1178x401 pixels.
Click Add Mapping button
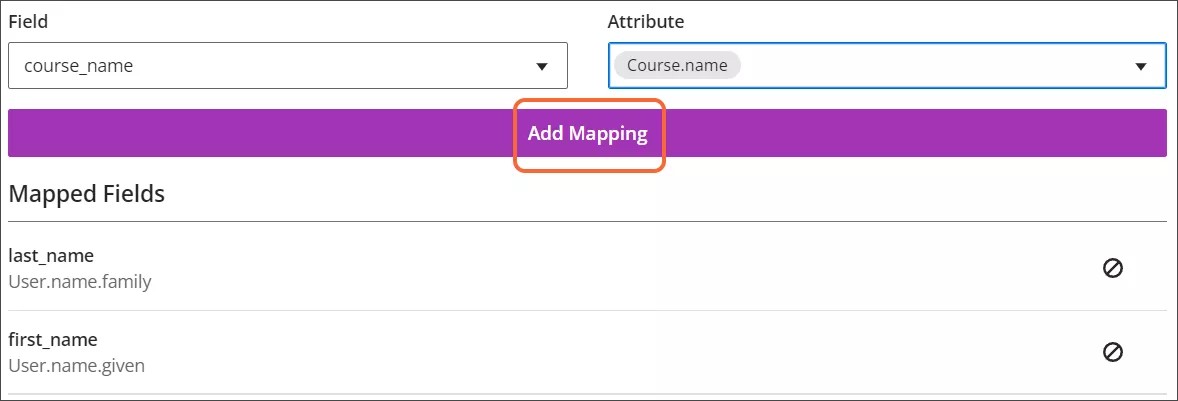pos(588,133)
